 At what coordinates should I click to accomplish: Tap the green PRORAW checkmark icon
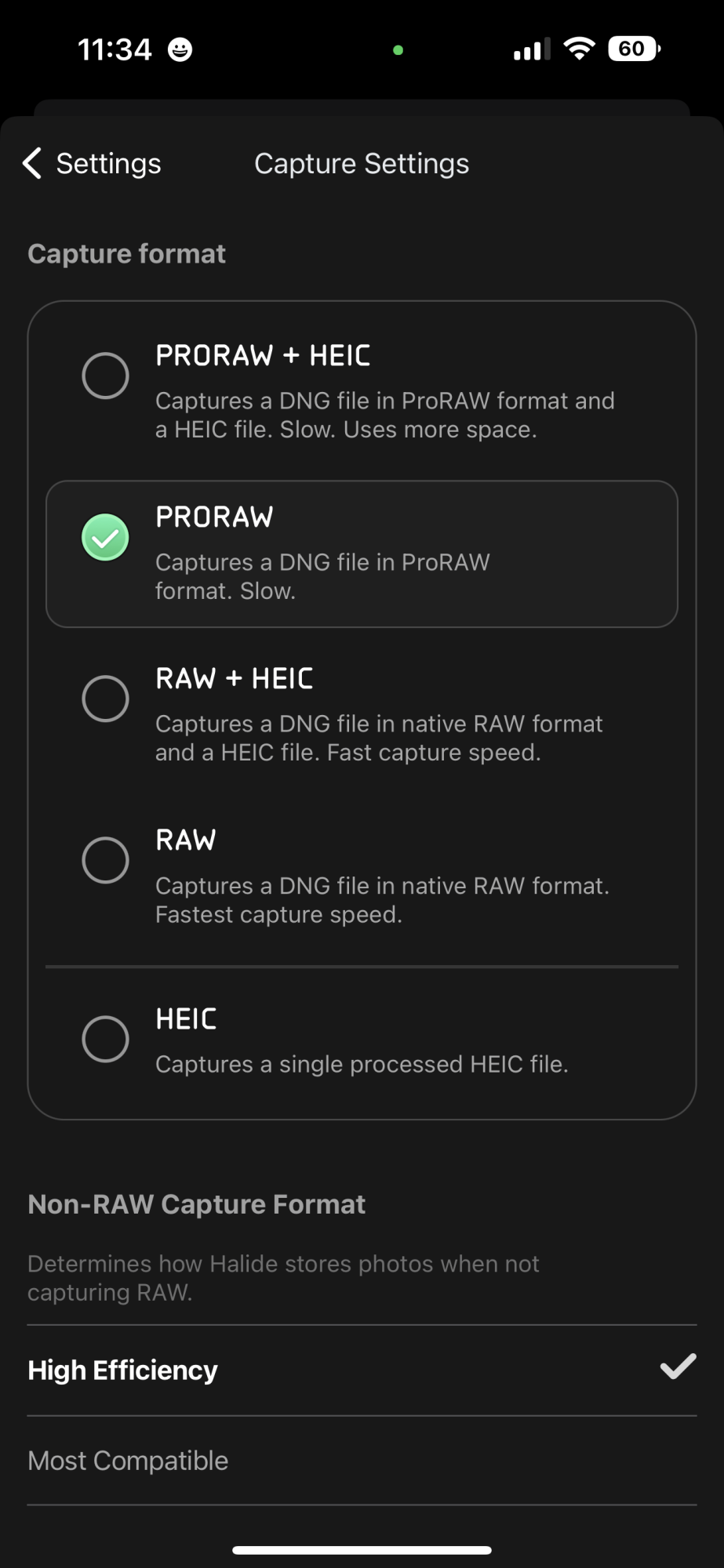[105, 537]
